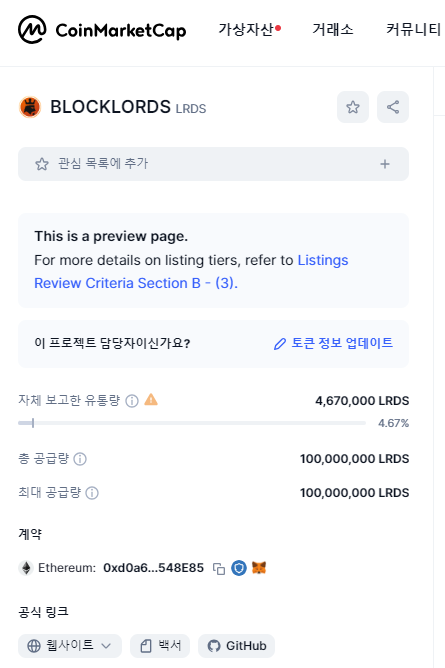Copy the Ethereum contract address
The height and width of the screenshot is (668, 445).
click(219, 568)
